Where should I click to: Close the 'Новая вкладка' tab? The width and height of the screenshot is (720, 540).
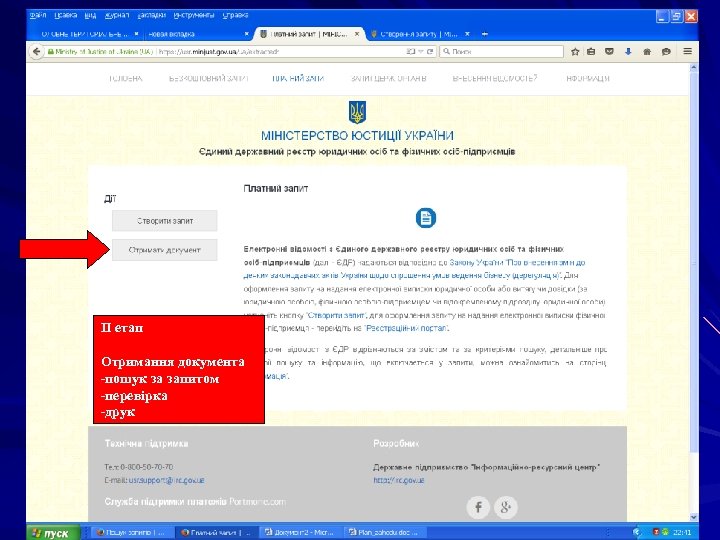(247, 34)
